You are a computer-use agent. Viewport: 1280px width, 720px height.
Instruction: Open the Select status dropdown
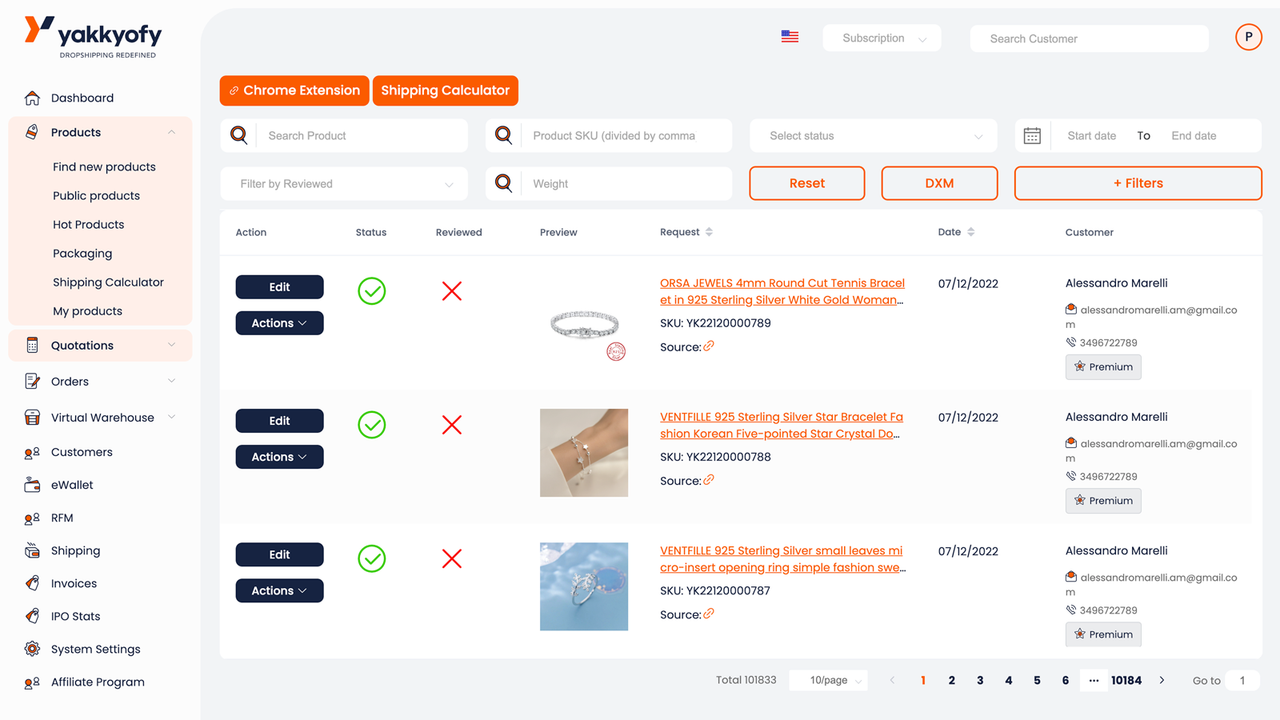pos(872,135)
